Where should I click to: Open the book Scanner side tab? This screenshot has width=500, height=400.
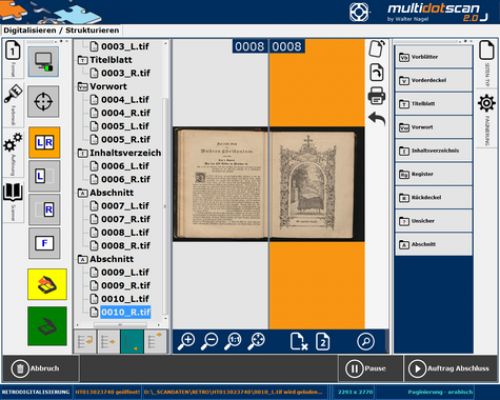click(13, 201)
